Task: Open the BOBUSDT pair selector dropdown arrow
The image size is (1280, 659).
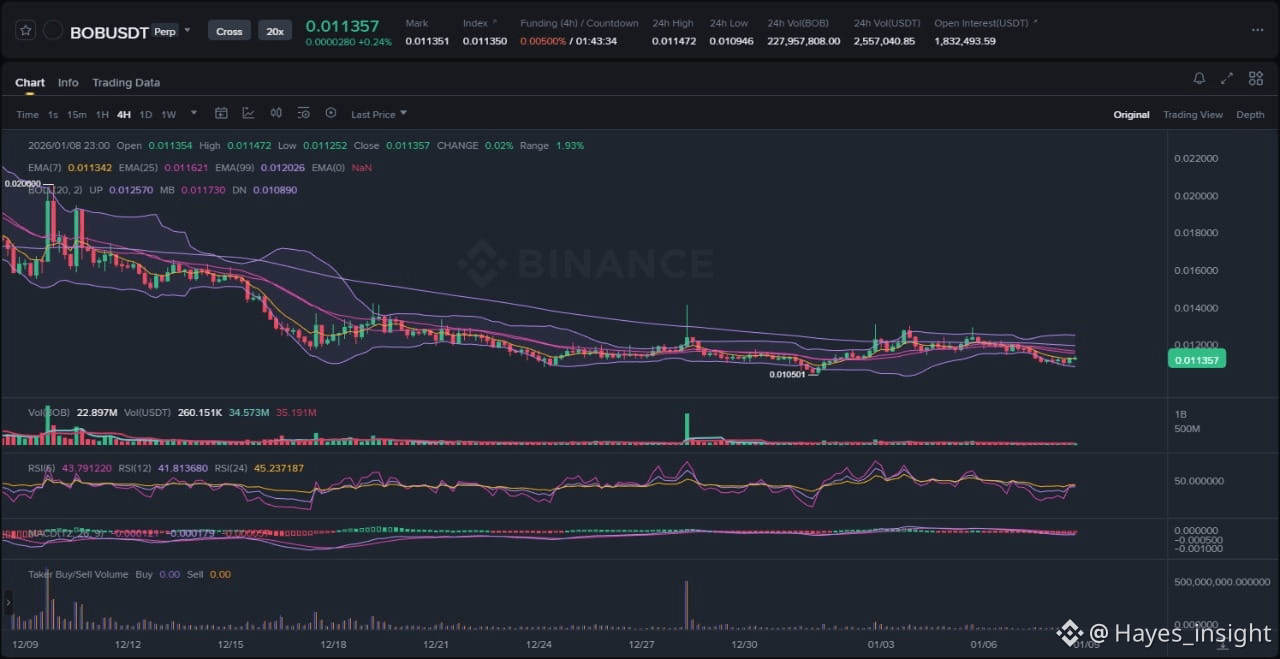Action: click(x=187, y=30)
